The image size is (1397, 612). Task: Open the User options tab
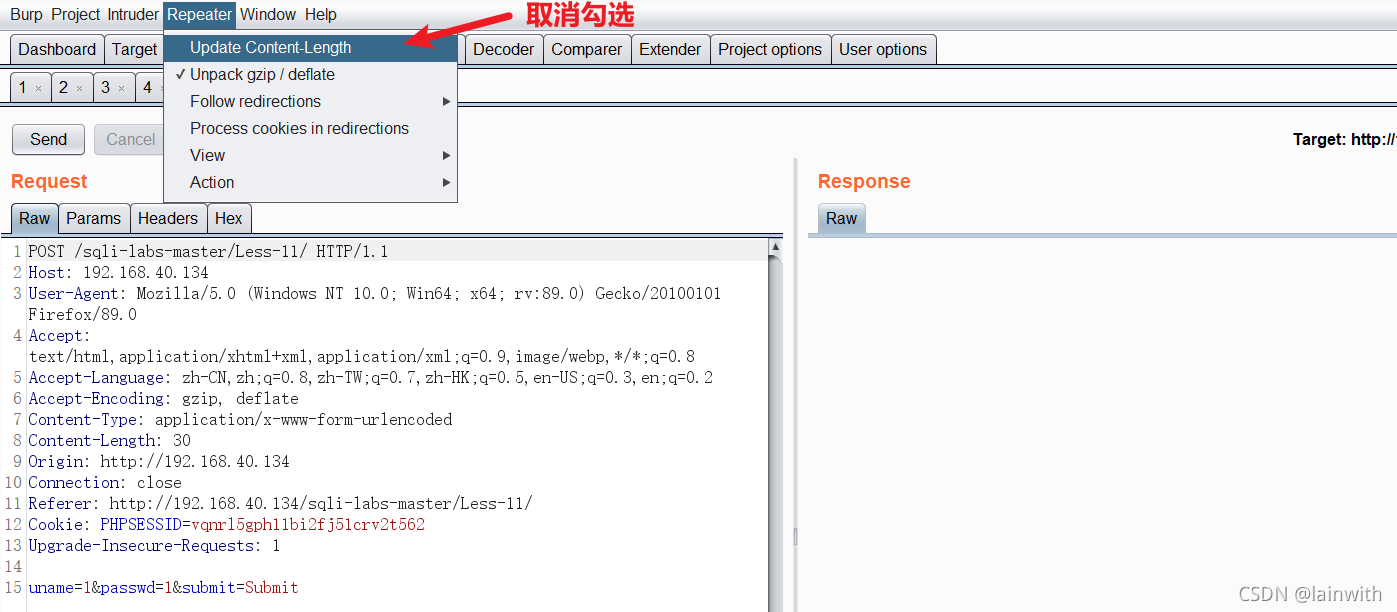click(883, 50)
